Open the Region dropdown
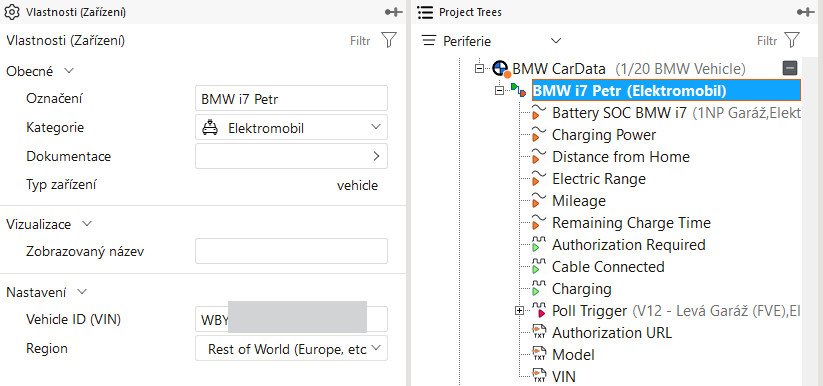823x386 pixels. (375, 348)
